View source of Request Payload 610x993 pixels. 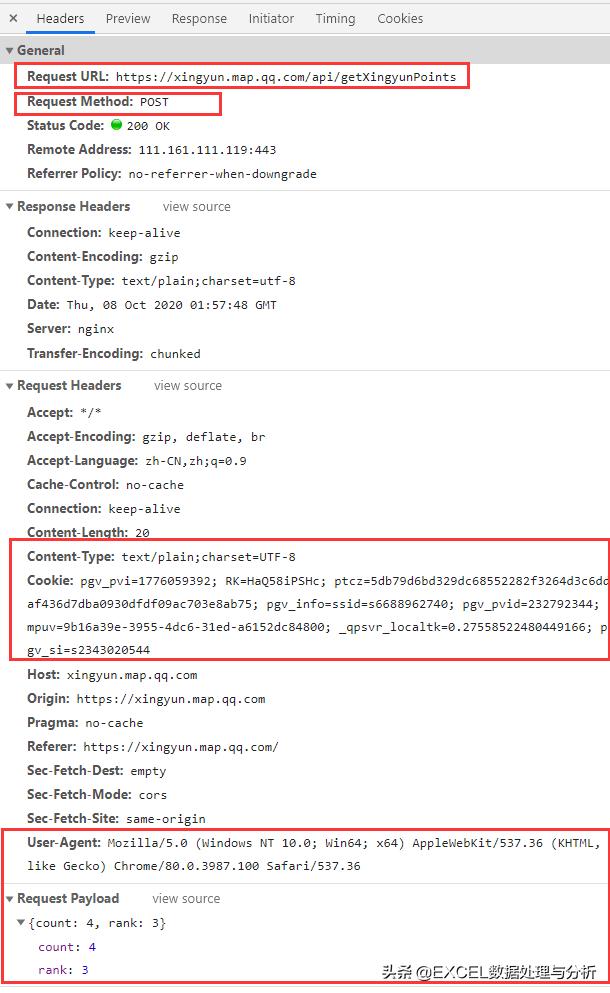coord(186,899)
